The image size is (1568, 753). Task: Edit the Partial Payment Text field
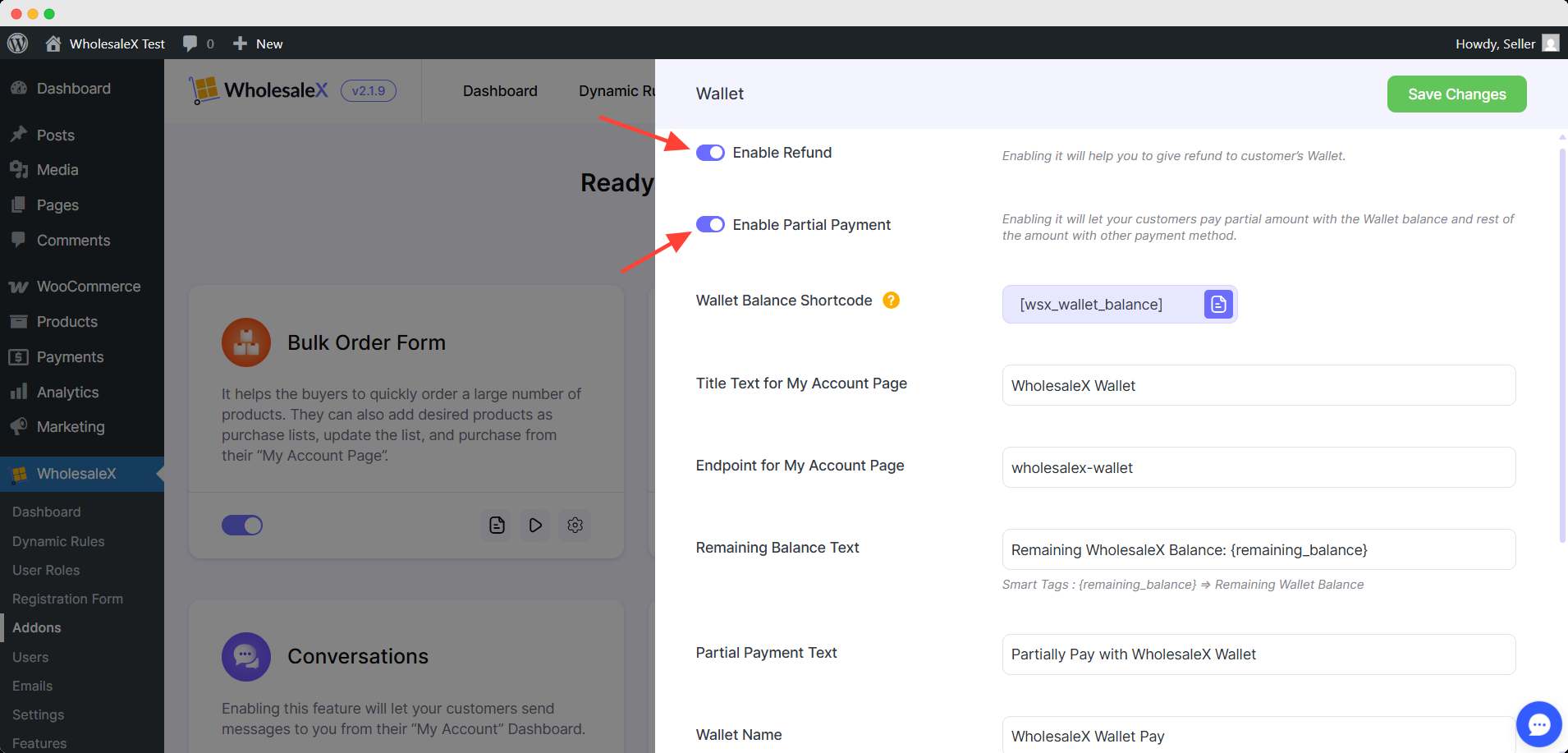pyautogui.click(x=1259, y=654)
